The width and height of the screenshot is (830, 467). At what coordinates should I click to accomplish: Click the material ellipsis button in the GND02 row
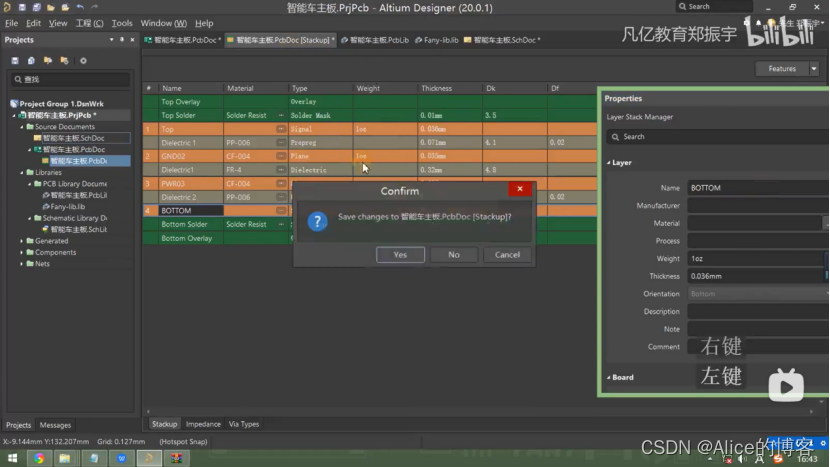pos(281,156)
